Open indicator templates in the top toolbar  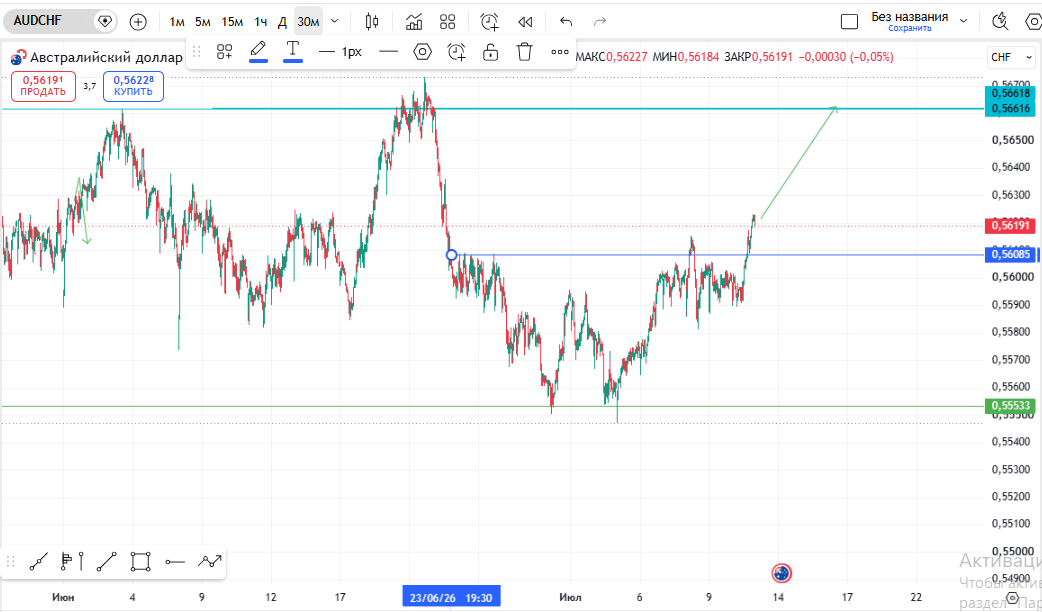coord(448,22)
